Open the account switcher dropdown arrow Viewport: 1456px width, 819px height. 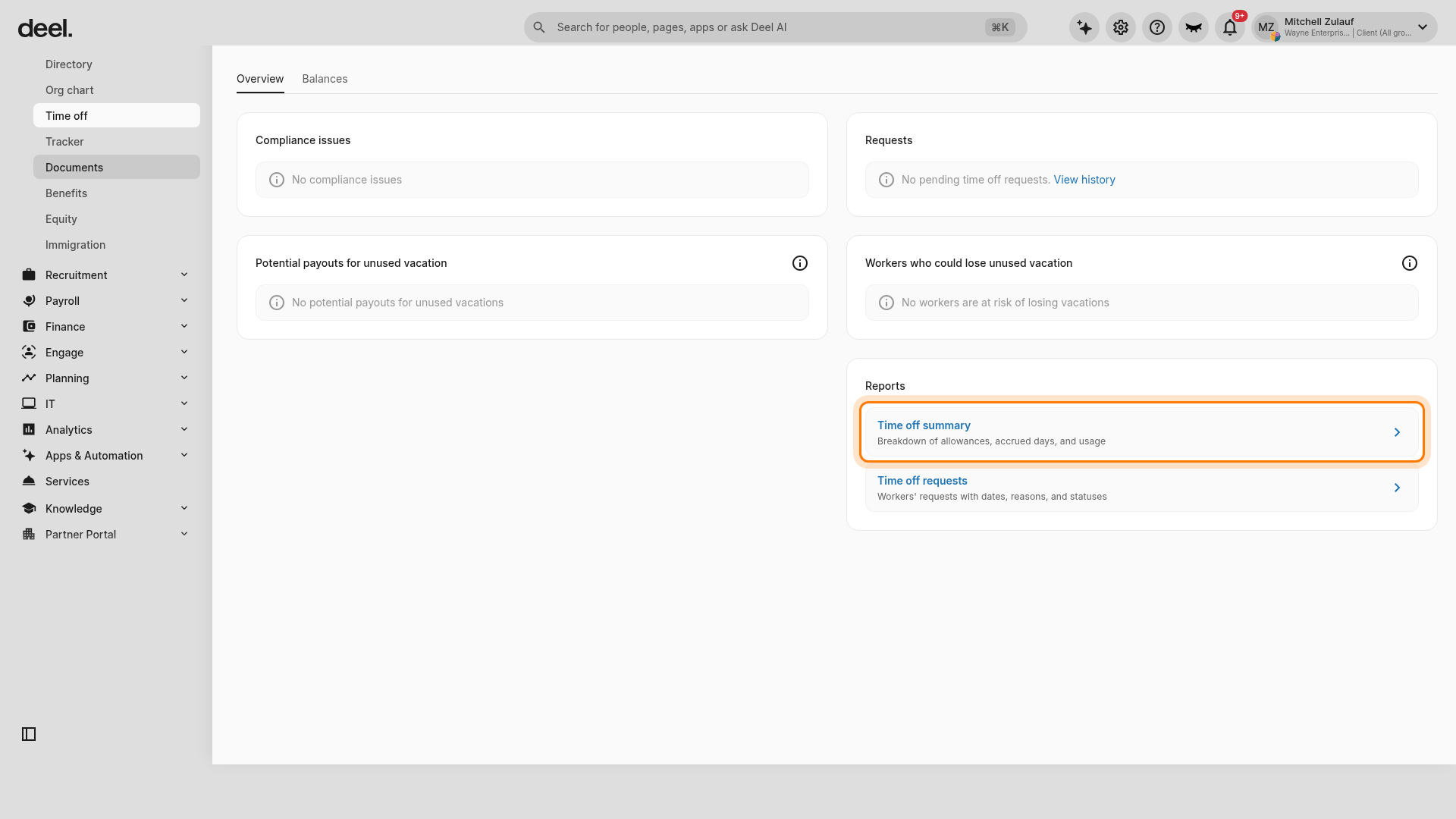tap(1423, 27)
